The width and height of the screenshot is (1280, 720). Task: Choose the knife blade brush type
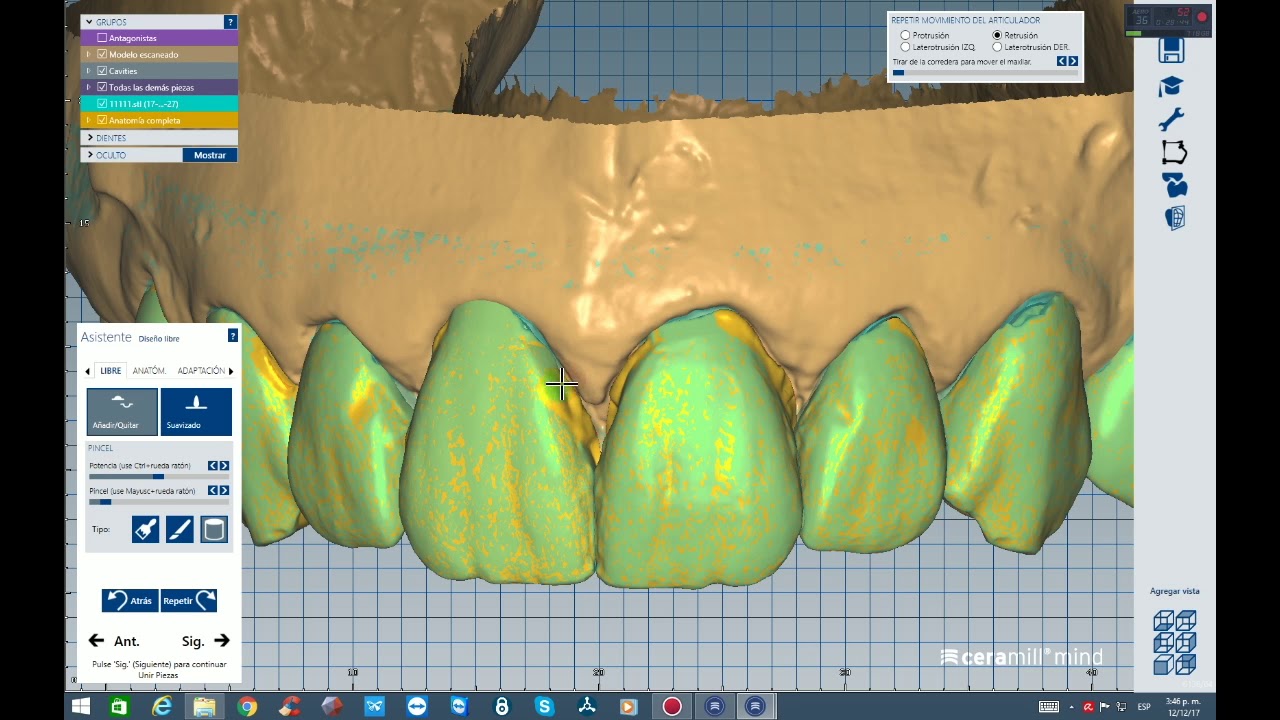[x=179, y=530]
